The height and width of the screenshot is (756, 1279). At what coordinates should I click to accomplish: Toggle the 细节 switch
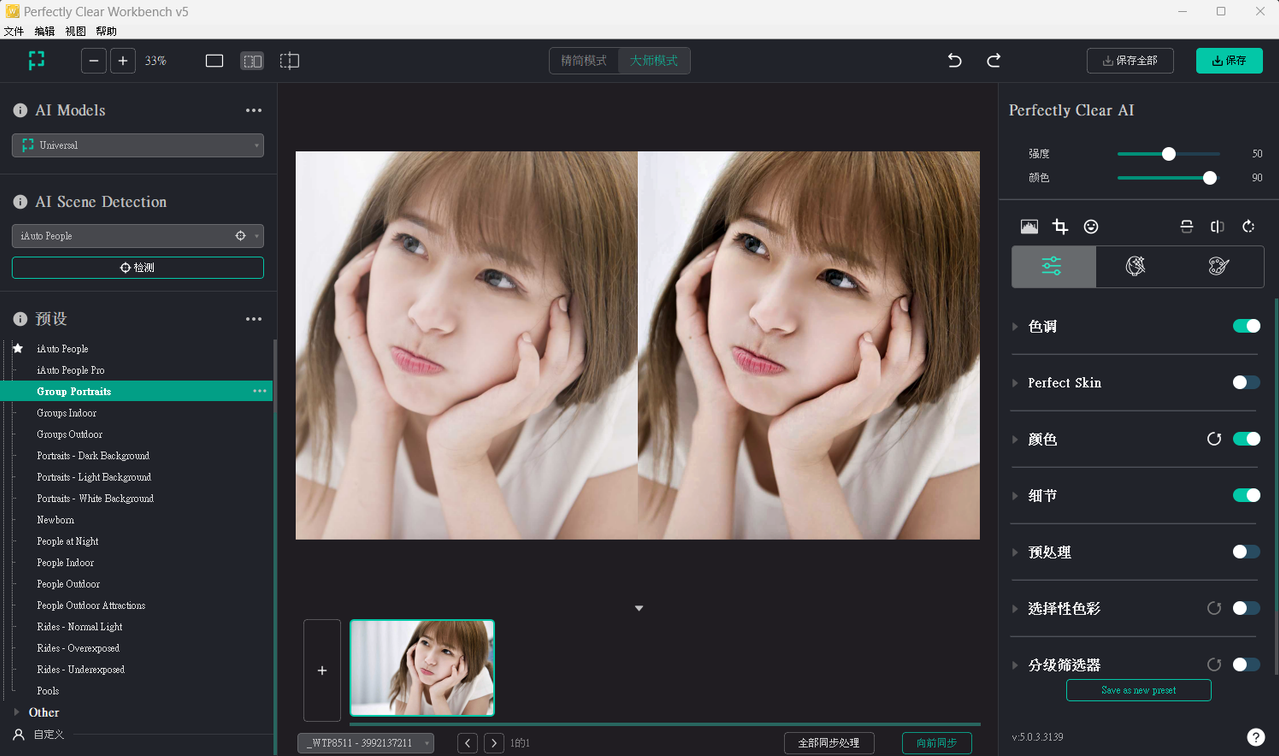point(1246,495)
